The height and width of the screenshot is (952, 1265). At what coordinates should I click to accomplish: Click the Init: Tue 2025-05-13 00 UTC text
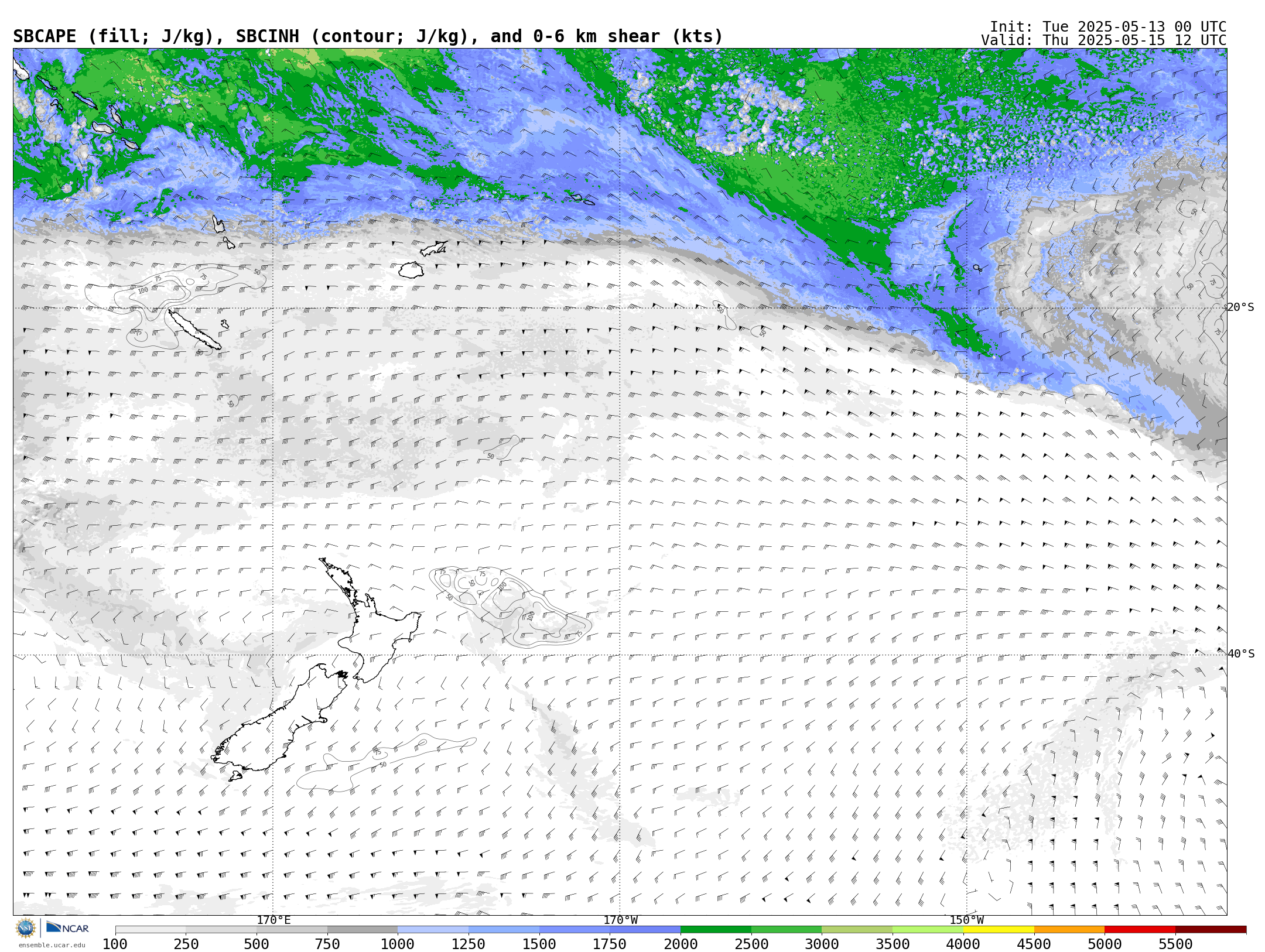[x=1108, y=27]
